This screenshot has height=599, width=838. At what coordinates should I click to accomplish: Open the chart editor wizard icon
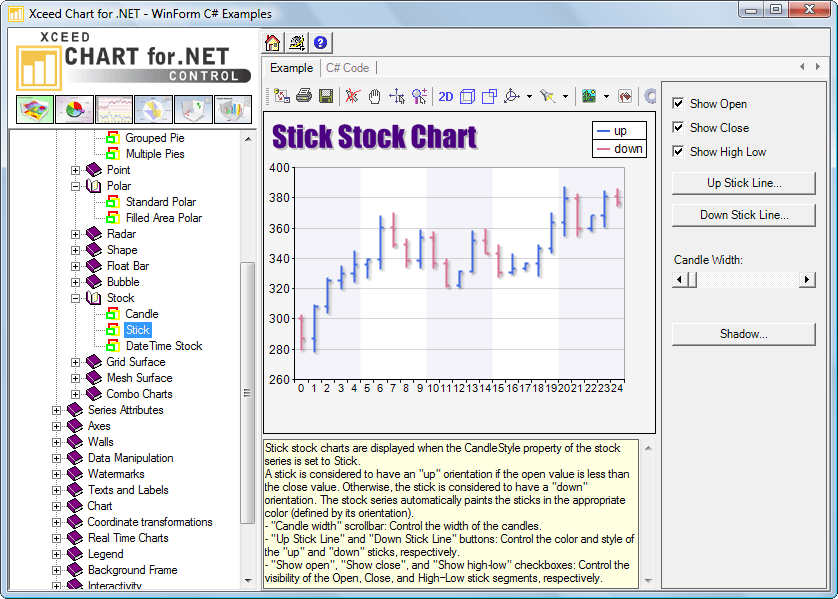(297, 43)
